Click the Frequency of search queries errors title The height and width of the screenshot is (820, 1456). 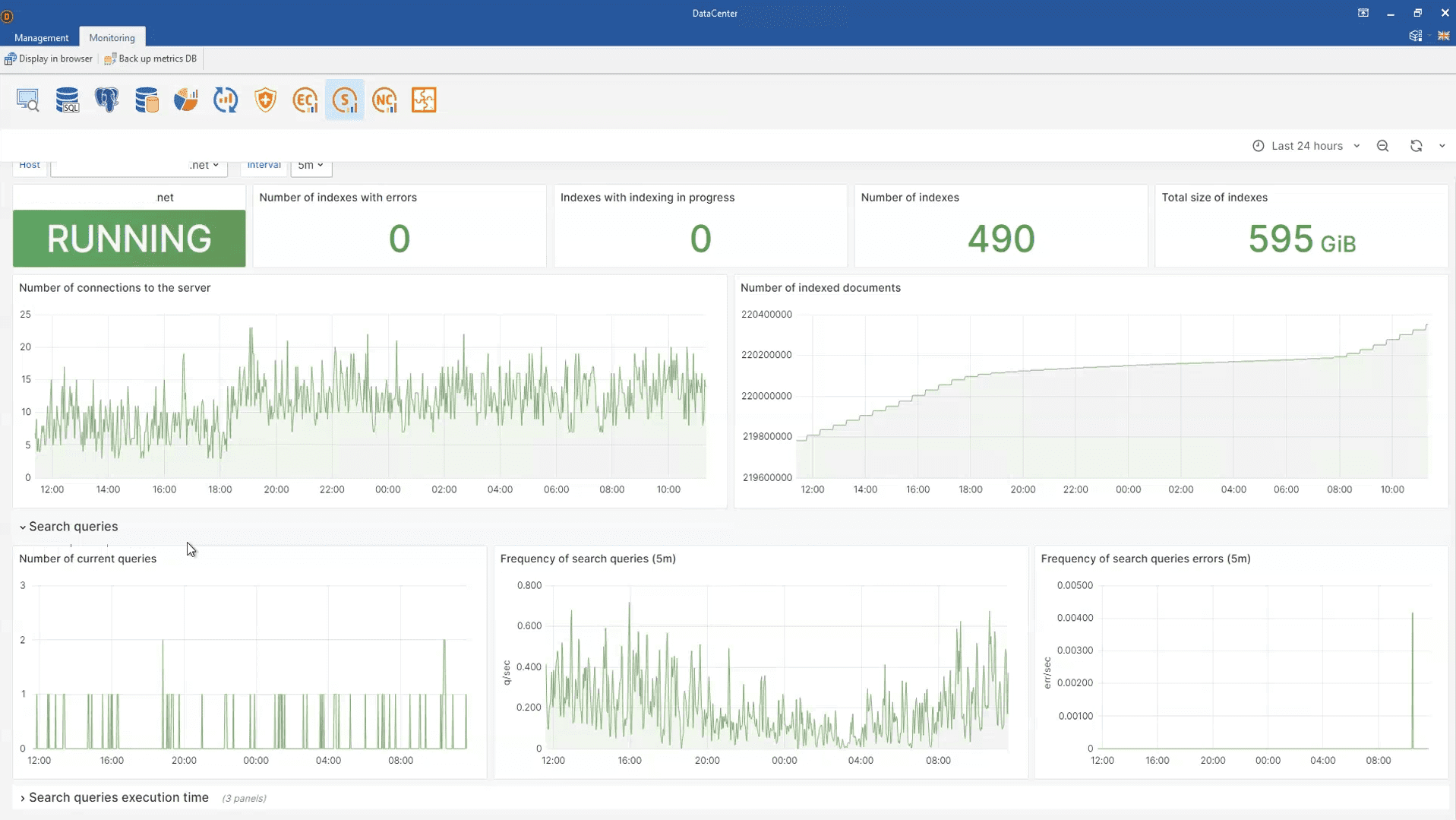coord(1145,559)
